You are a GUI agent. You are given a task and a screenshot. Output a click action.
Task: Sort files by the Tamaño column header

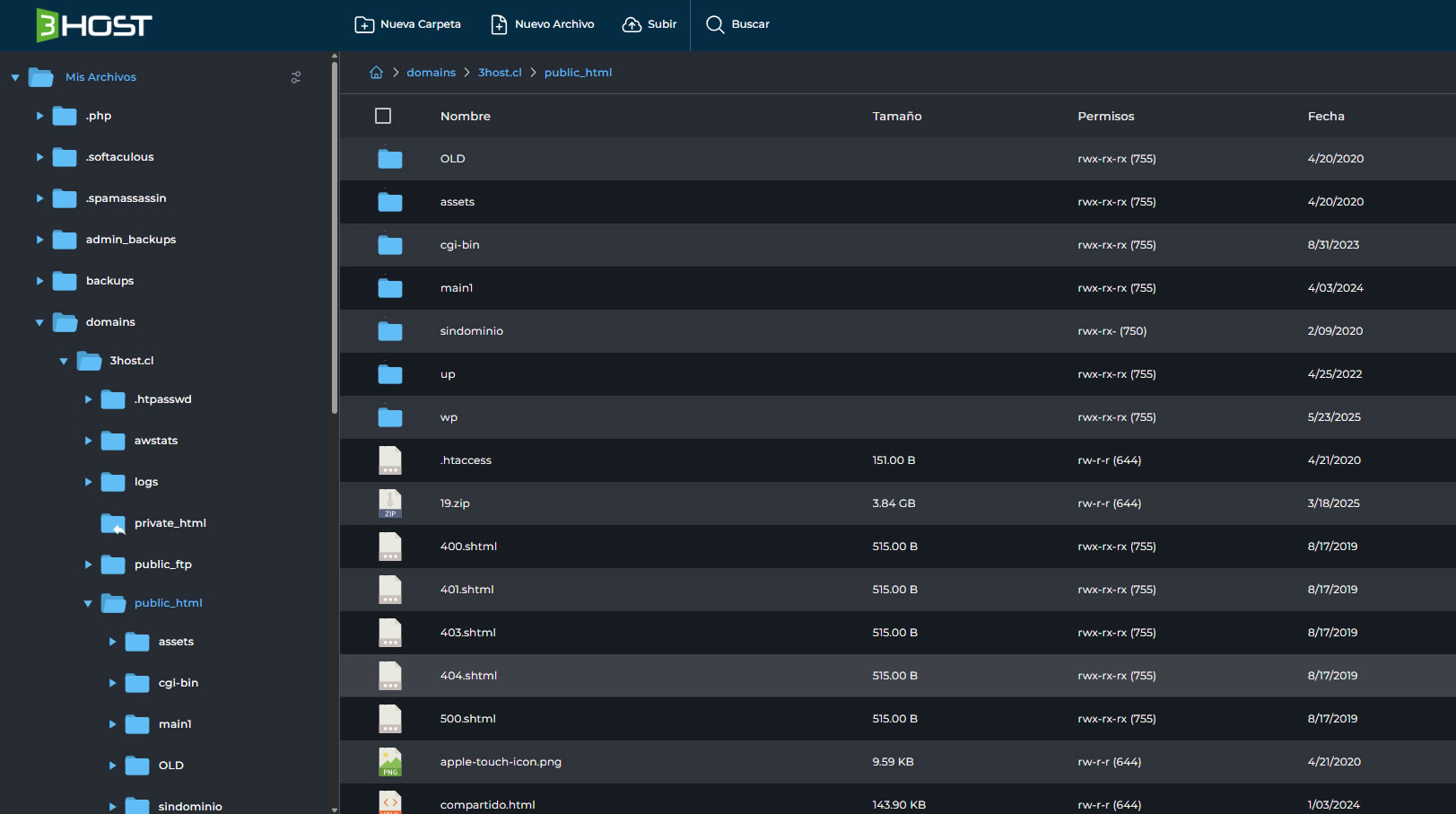[896, 116]
